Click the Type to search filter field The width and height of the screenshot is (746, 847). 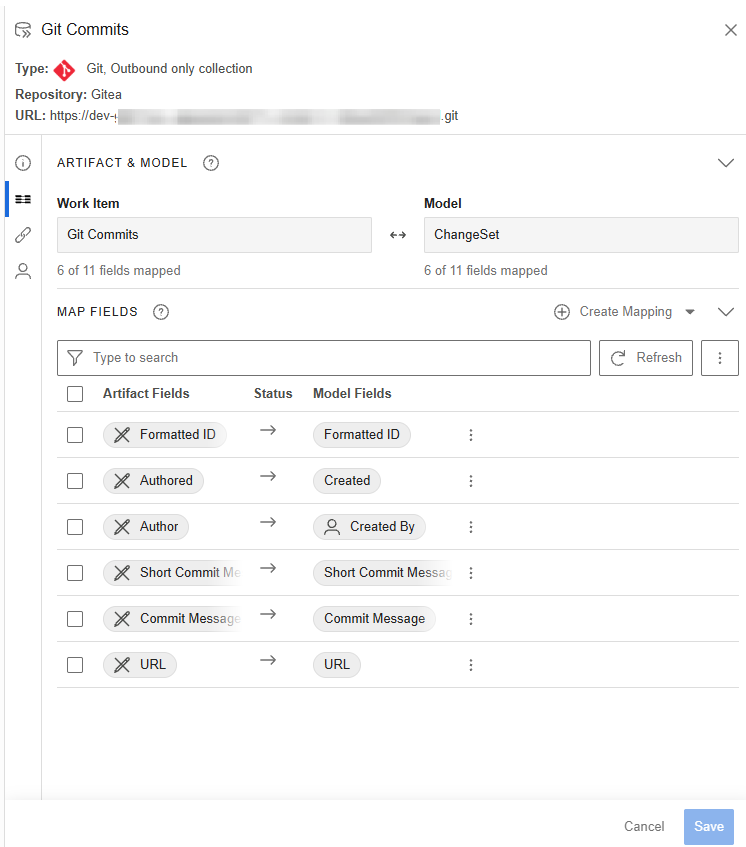pyautogui.click(x=324, y=358)
